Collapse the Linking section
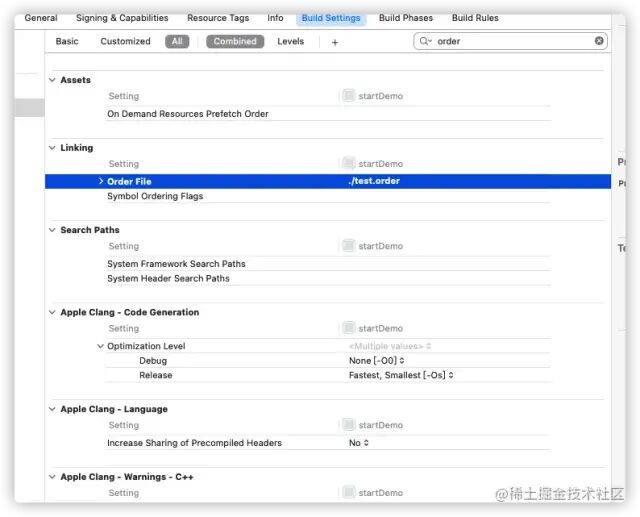Viewport: 640px width, 517px height. coord(52,148)
